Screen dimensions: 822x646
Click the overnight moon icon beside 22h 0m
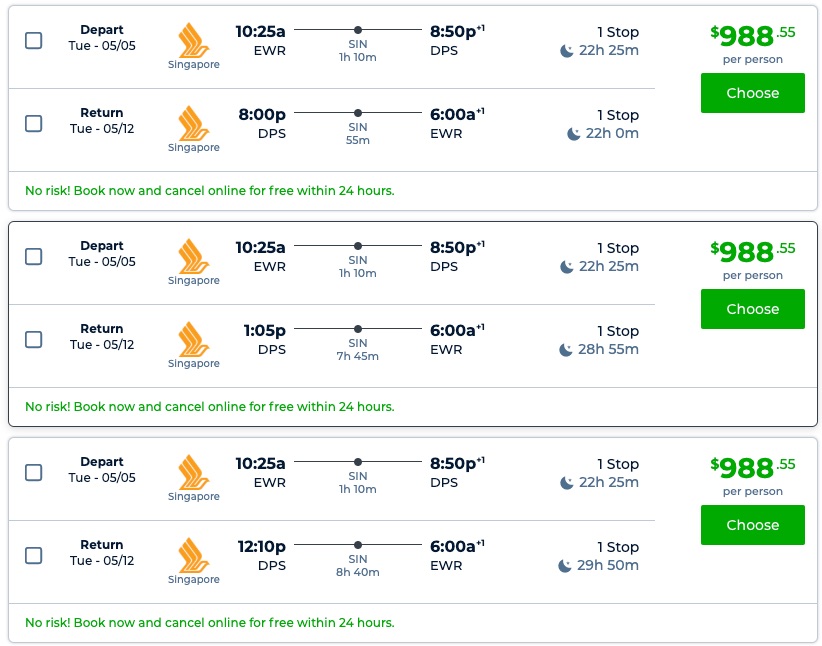click(574, 134)
